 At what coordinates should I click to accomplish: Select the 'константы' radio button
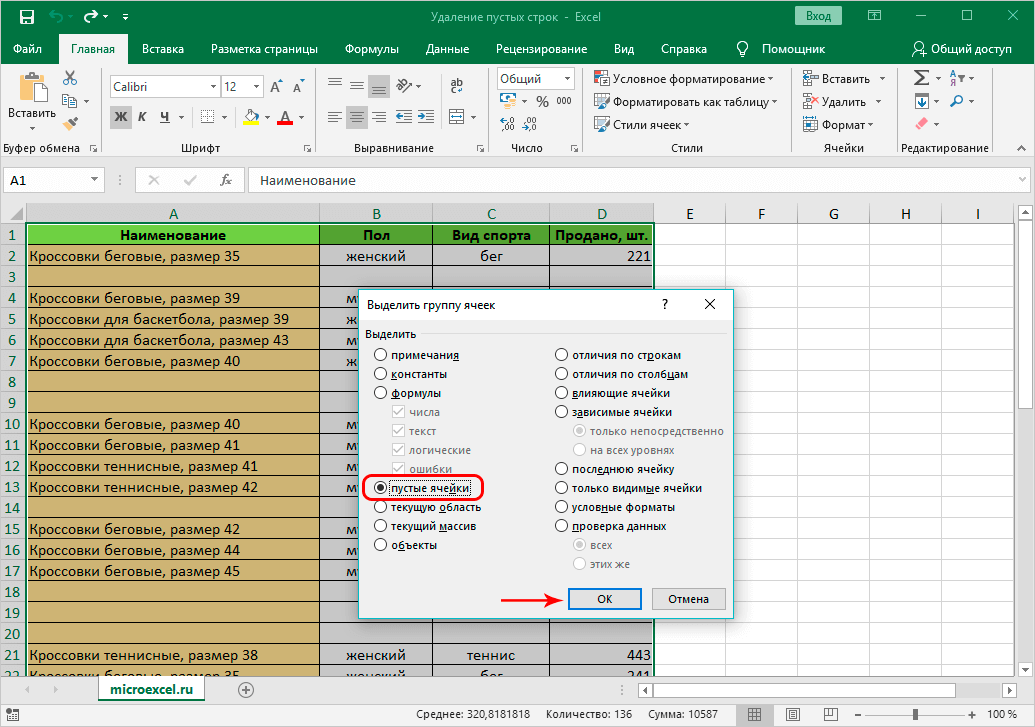tap(380, 374)
